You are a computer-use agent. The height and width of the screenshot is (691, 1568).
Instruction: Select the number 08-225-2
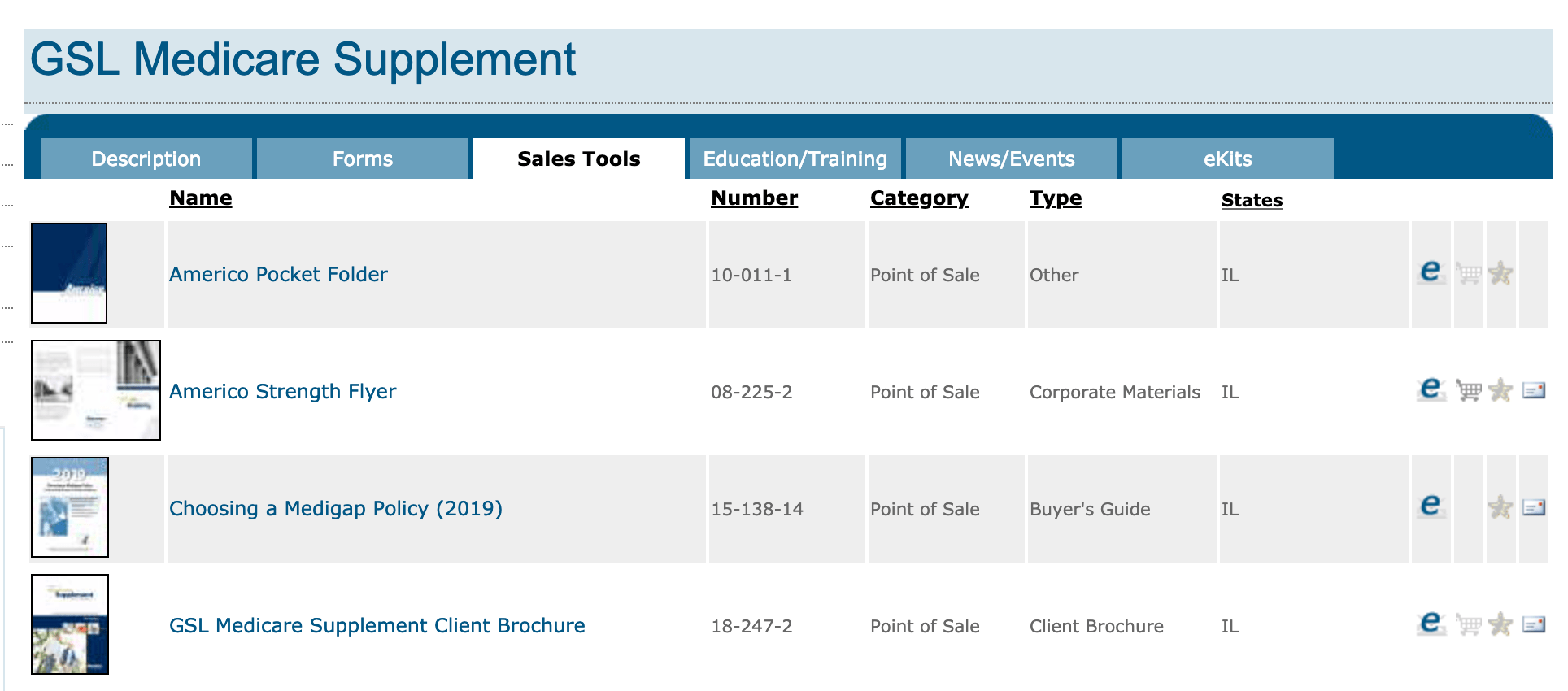point(751,393)
